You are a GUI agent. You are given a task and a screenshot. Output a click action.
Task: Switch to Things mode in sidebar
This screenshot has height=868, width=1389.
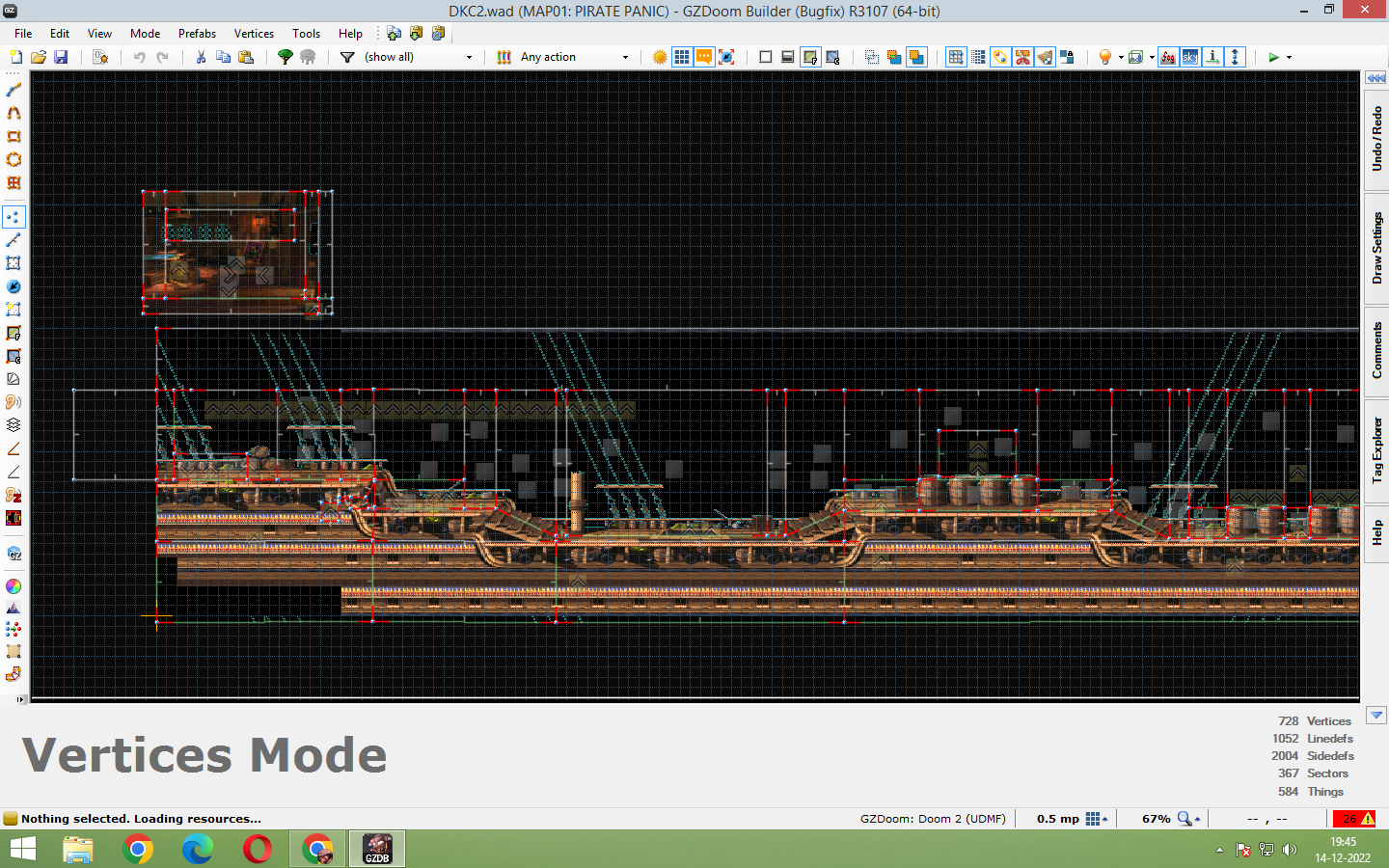pyautogui.click(x=14, y=286)
